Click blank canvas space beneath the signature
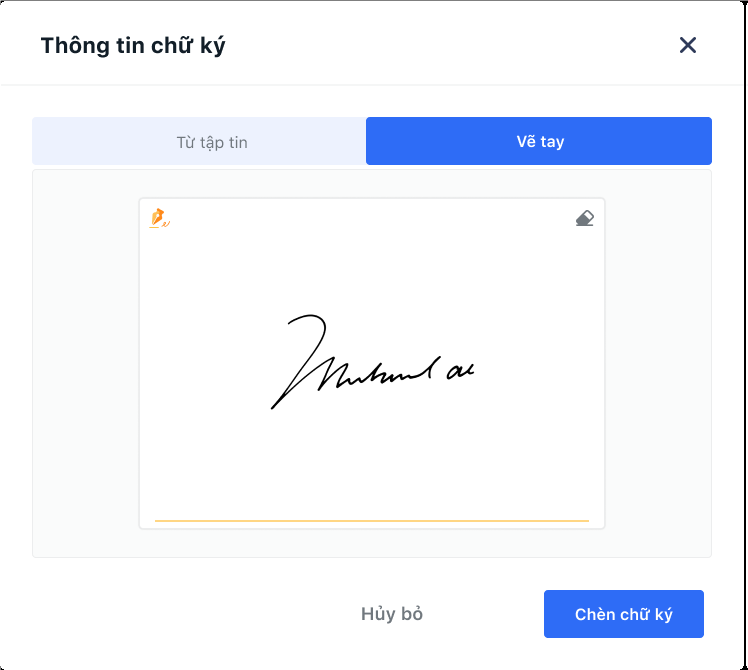The width and height of the screenshot is (748, 670). point(372,463)
